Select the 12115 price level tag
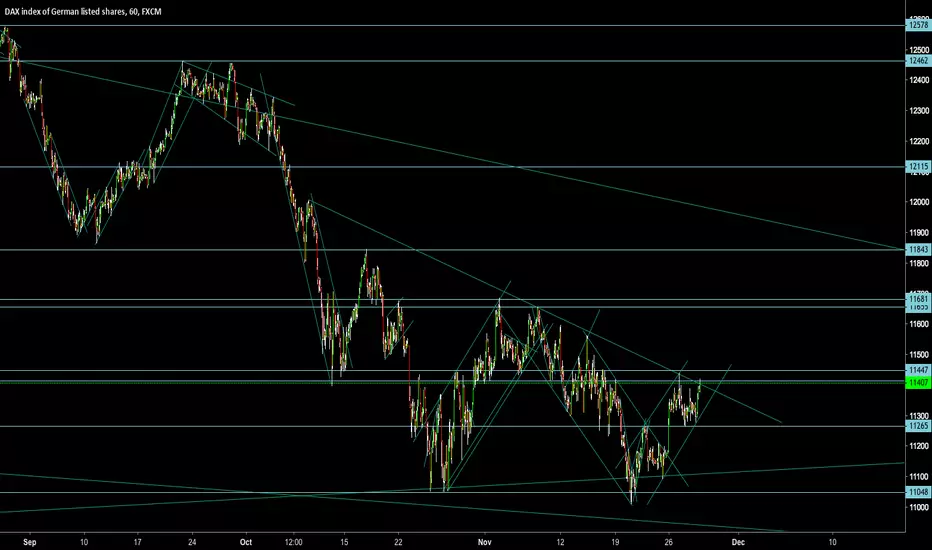This screenshot has height=550, width=932. pyautogui.click(x=918, y=166)
